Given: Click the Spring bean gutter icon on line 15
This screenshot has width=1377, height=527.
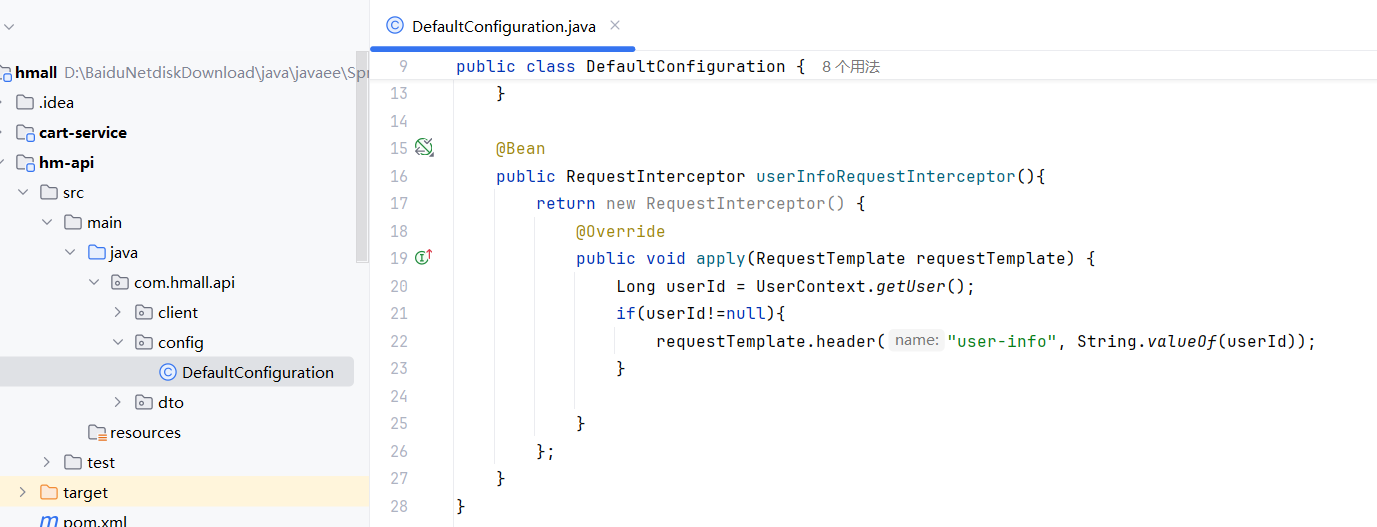Looking at the screenshot, I should [424, 148].
